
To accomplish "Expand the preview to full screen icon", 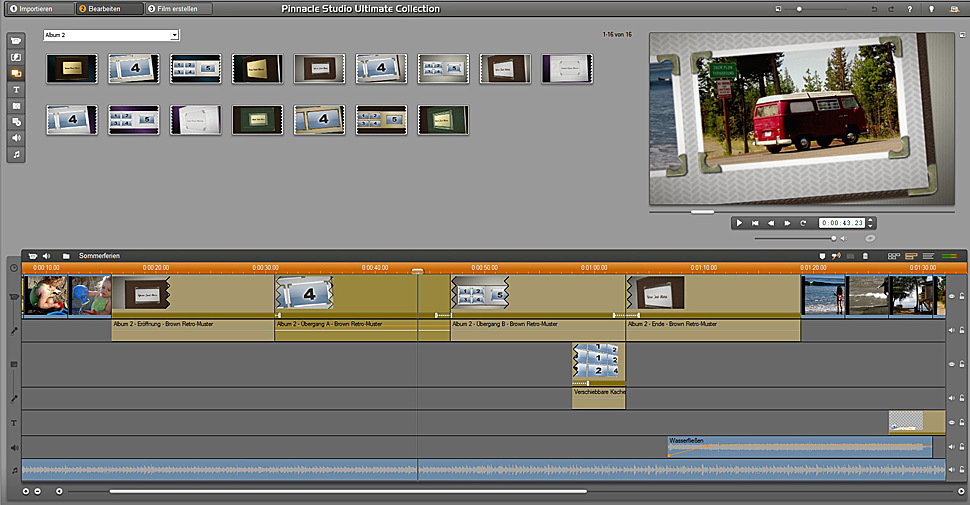I will (962, 35).
